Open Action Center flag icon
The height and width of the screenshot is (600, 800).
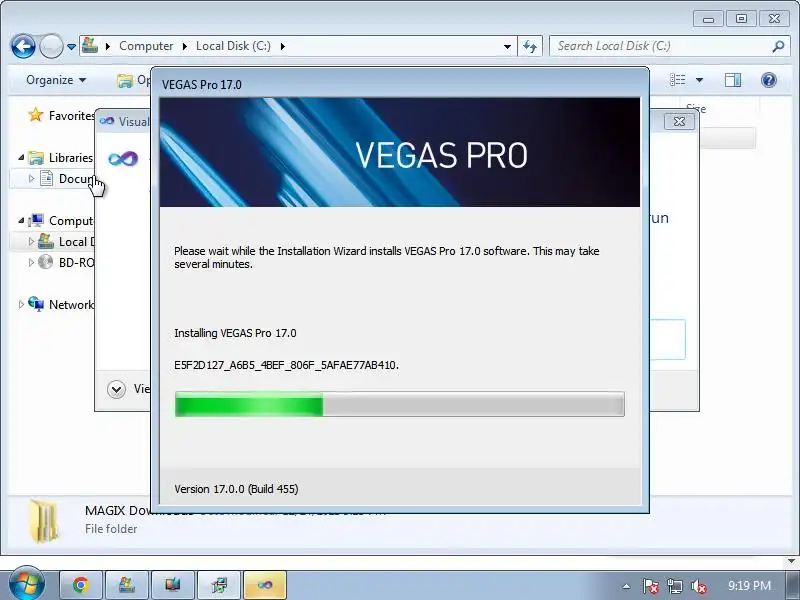coord(651,586)
